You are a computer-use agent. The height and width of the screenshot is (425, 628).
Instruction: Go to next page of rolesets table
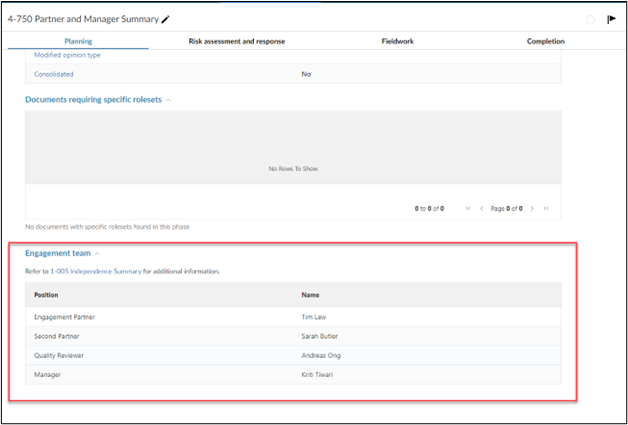[x=532, y=208]
